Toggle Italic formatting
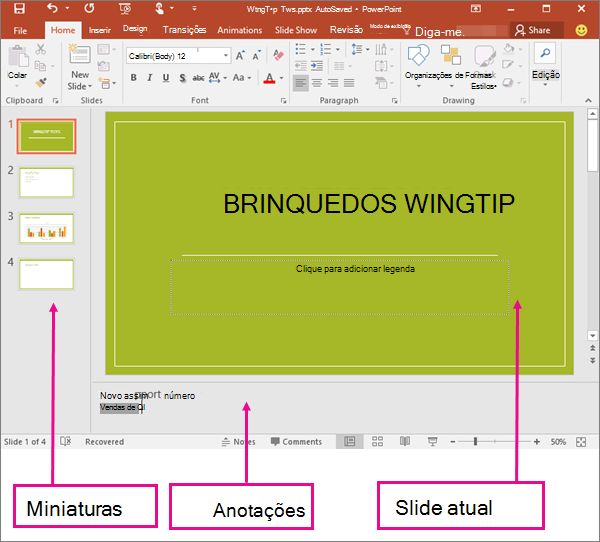 pos(150,78)
